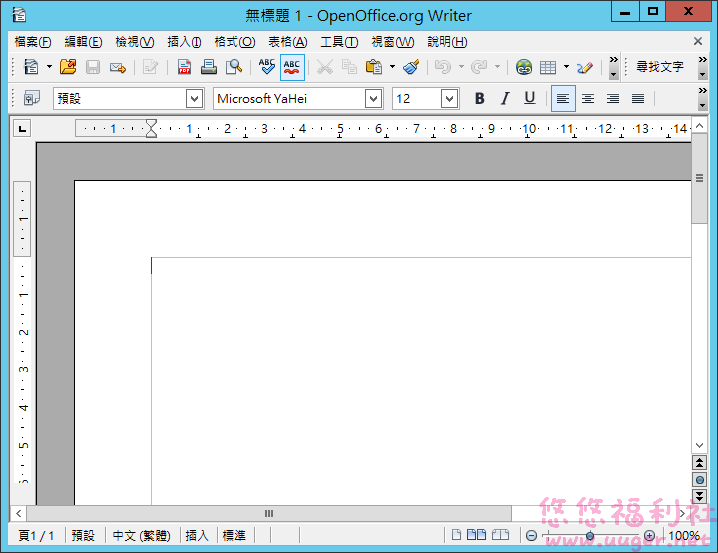Open the 插入(I) menu
This screenshot has height=553, width=718.
[184, 42]
